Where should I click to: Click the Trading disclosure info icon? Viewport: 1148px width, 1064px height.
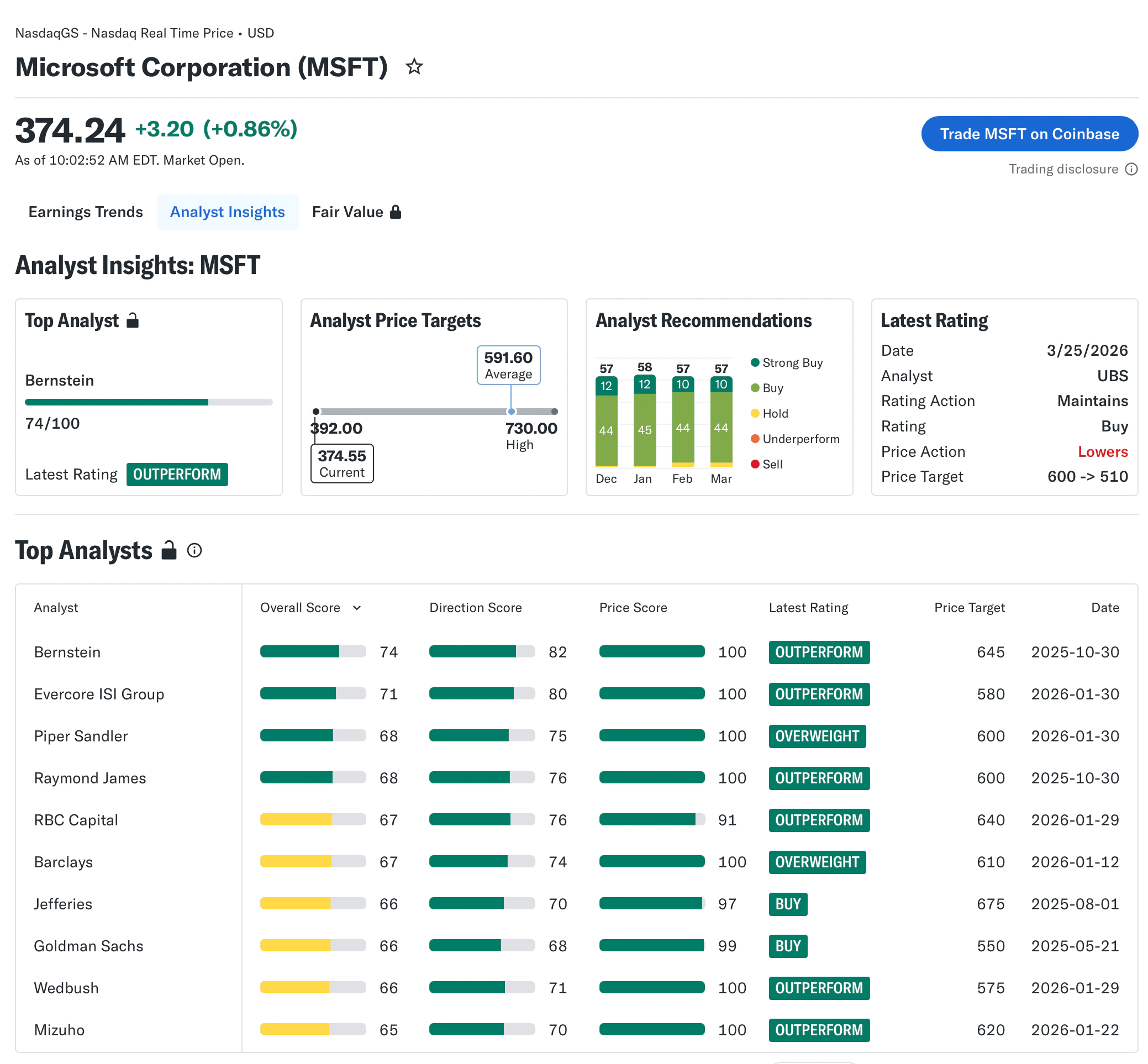(1131, 169)
